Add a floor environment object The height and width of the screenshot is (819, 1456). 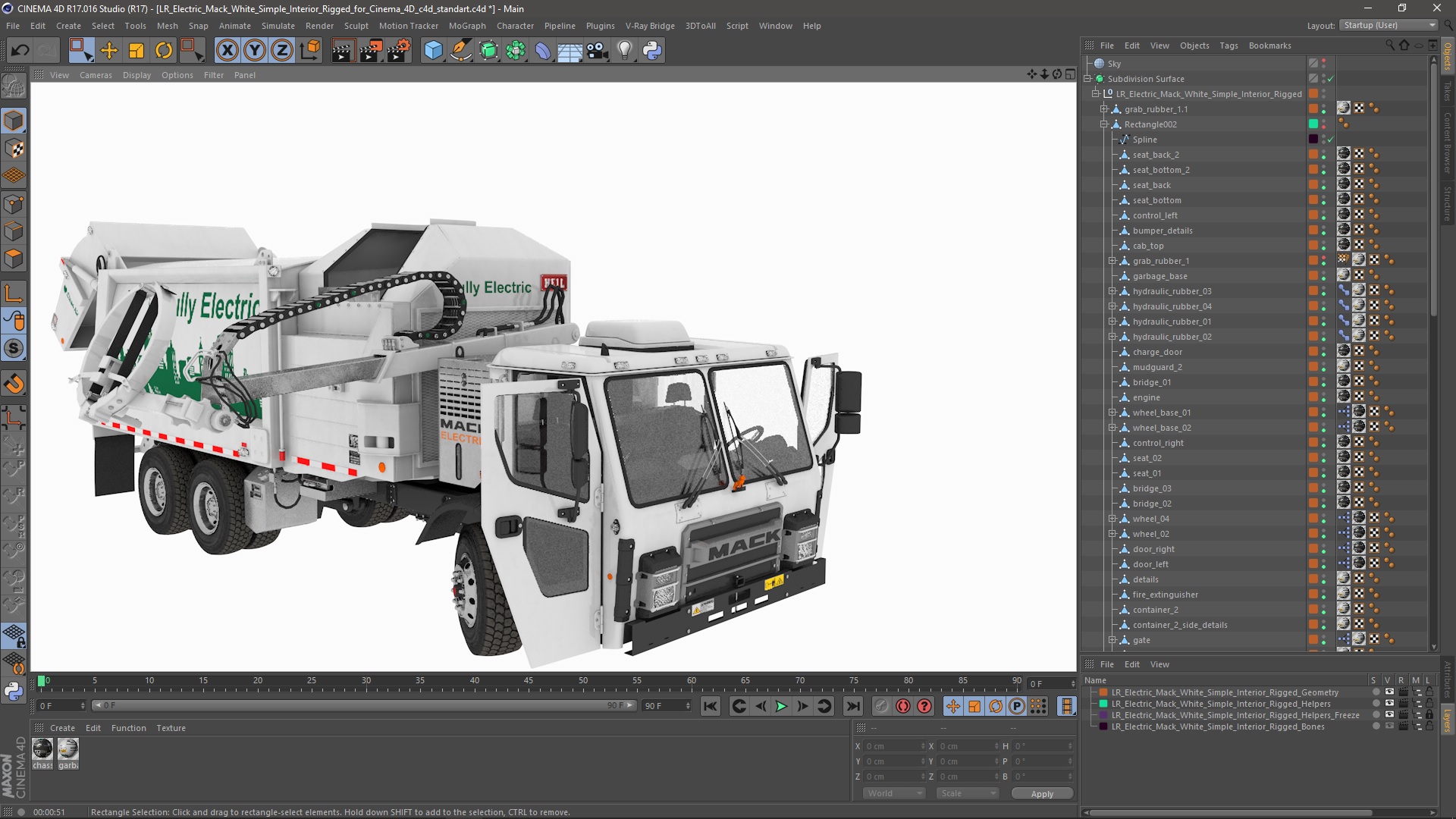click(x=570, y=51)
